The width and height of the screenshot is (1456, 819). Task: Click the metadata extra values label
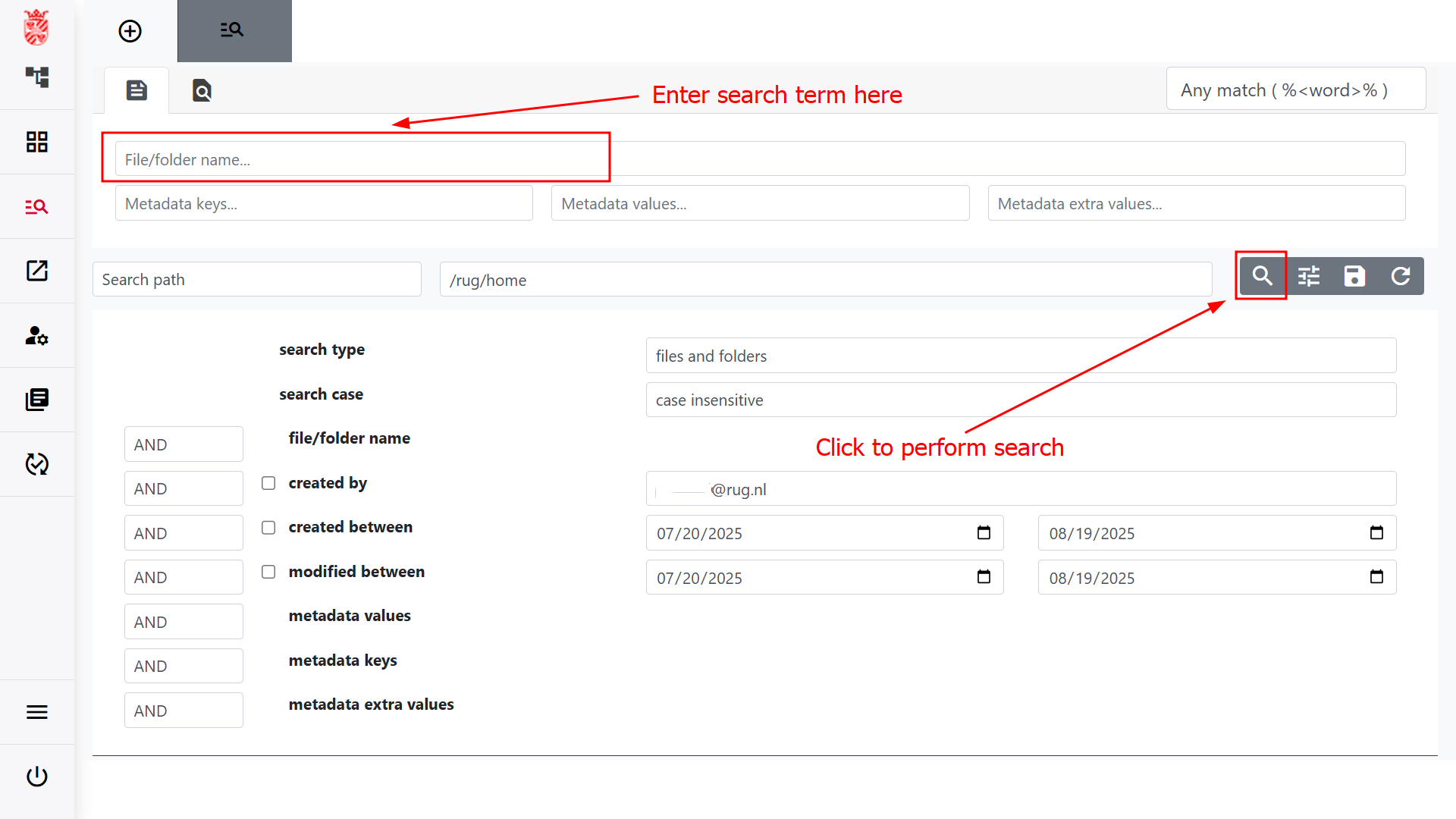coord(371,704)
